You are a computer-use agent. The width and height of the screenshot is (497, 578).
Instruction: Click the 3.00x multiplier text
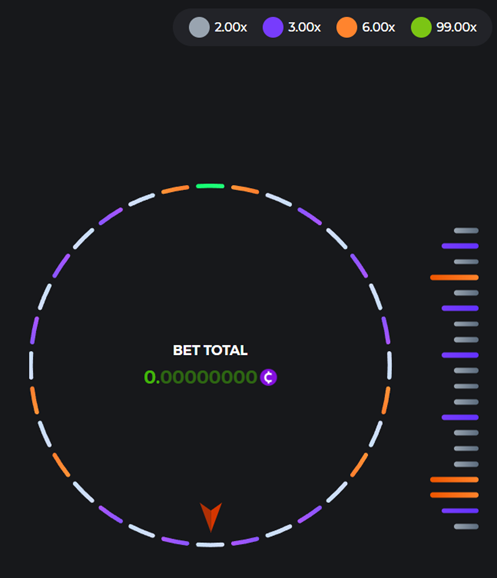[305, 27]
